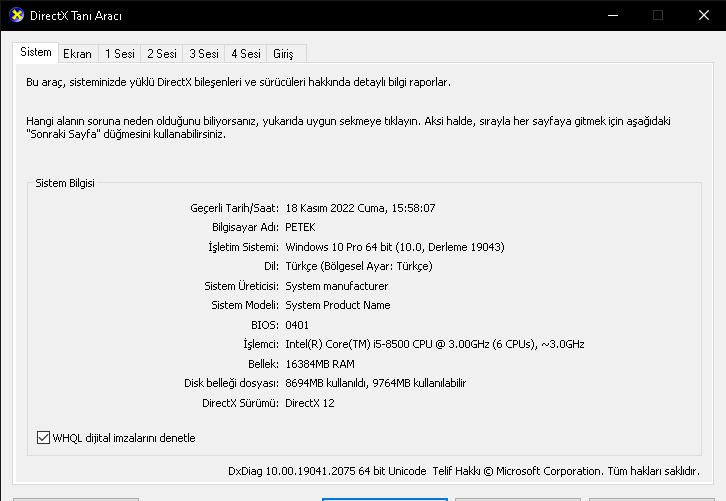This screenshot has width=726, height=501.
Task: Go to the 3 Sesi tab
Action: tap(204, 54)
